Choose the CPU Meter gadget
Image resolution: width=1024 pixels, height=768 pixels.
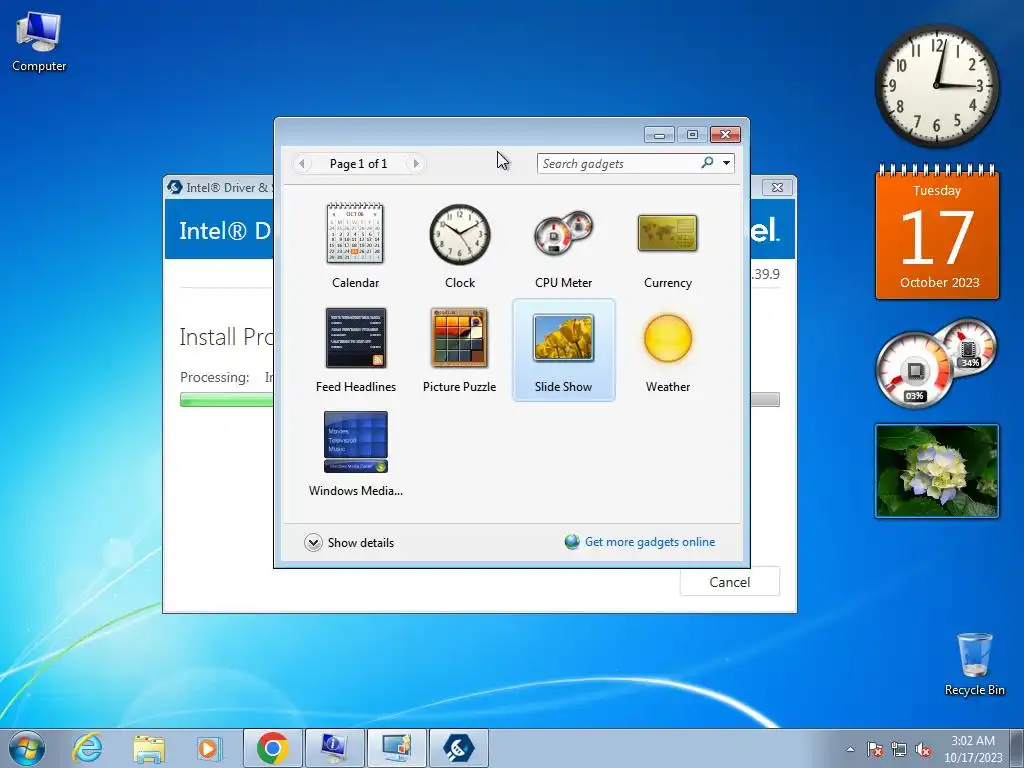click(x=564, y=246)
